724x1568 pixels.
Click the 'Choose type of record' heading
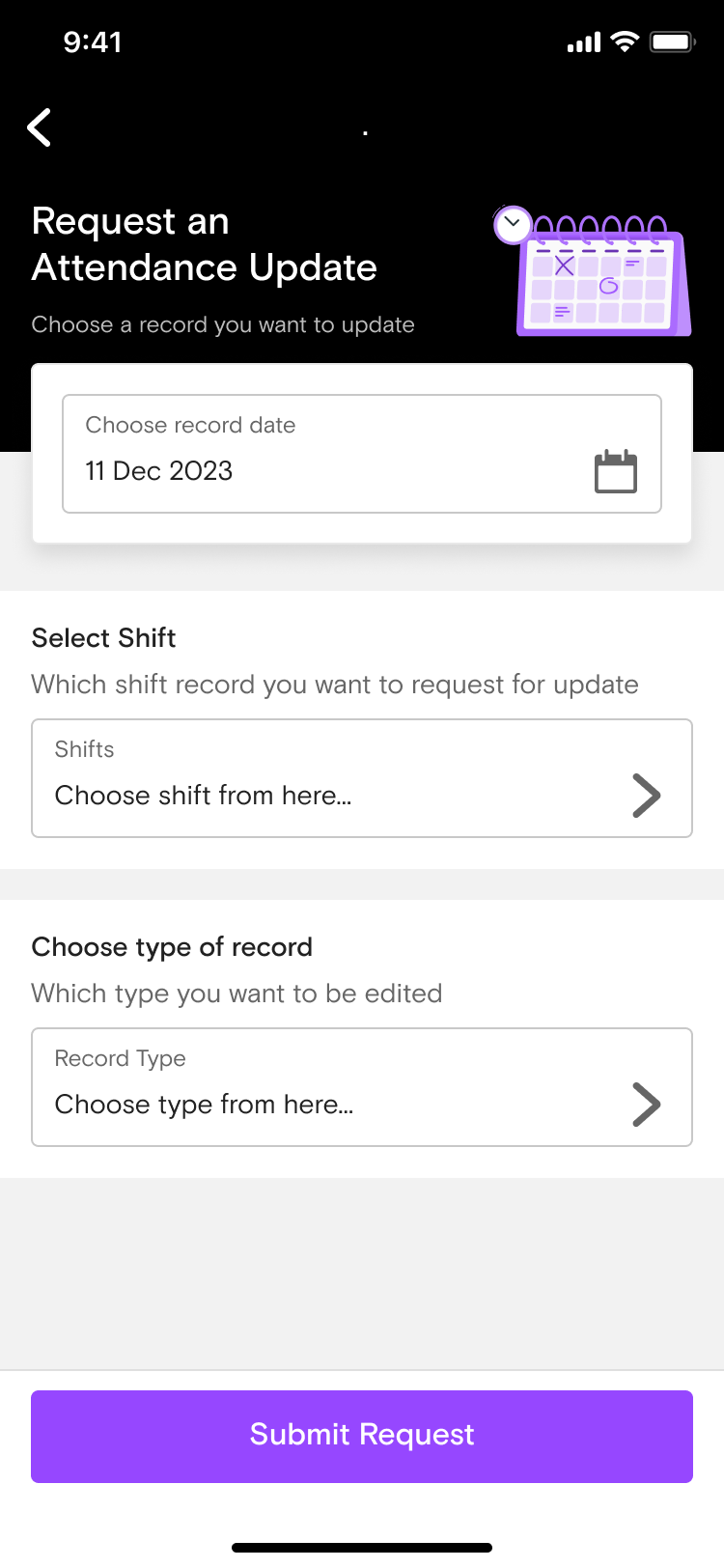(172, 947)
